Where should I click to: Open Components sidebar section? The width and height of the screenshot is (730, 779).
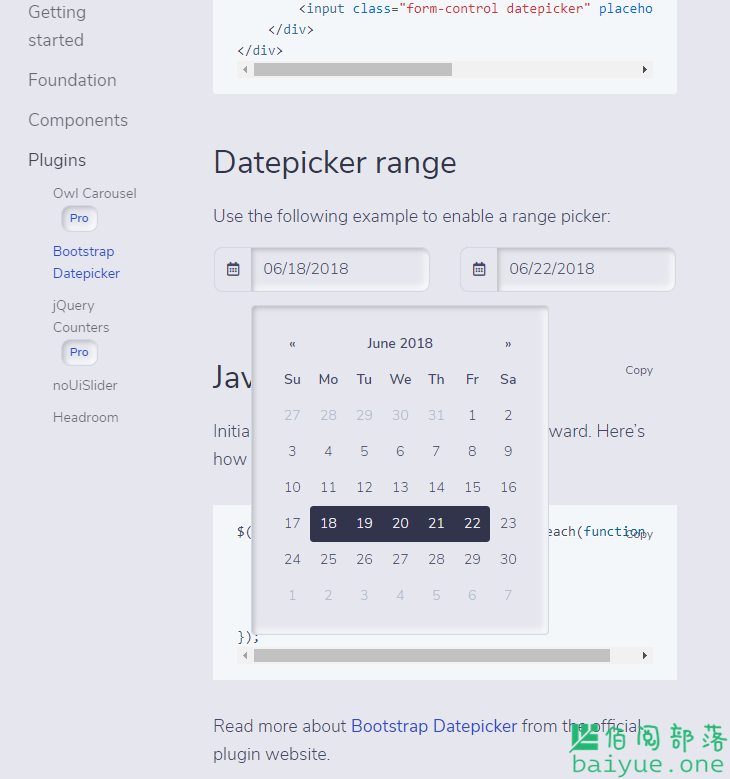click(x=78, y=120)
